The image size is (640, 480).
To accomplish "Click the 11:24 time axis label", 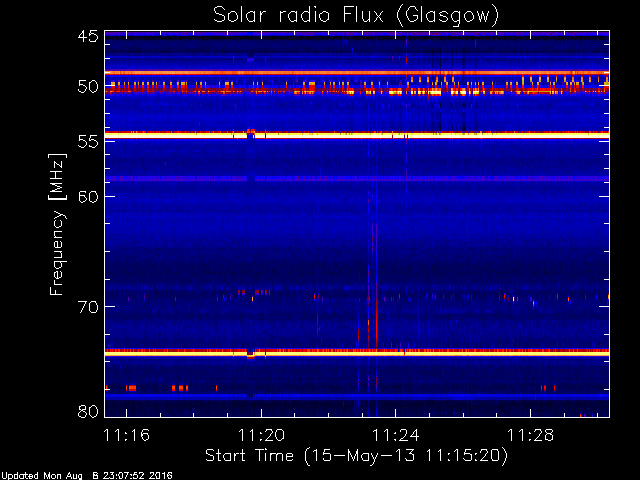I will 396,435.
